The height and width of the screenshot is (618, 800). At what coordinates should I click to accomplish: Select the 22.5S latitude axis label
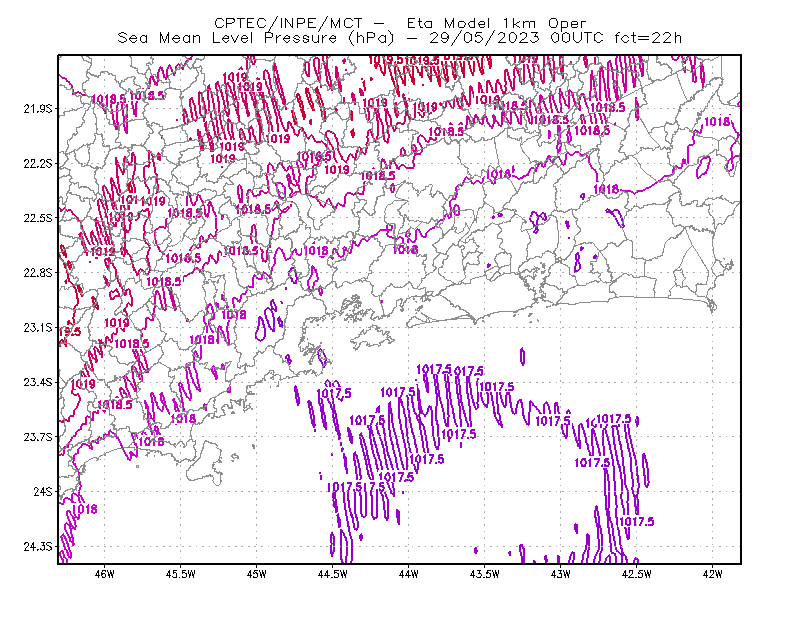tap(38, 218)
